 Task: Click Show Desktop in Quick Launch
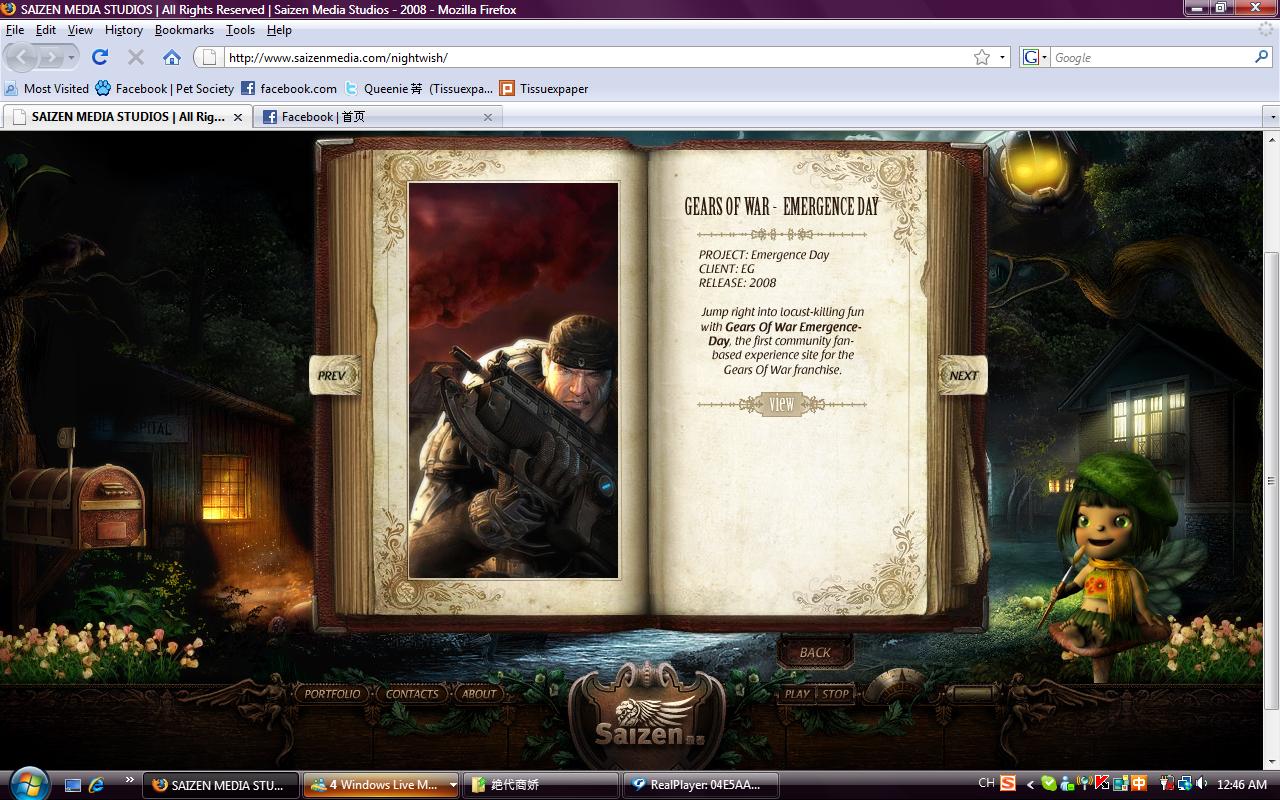click(x=73, y=785)
